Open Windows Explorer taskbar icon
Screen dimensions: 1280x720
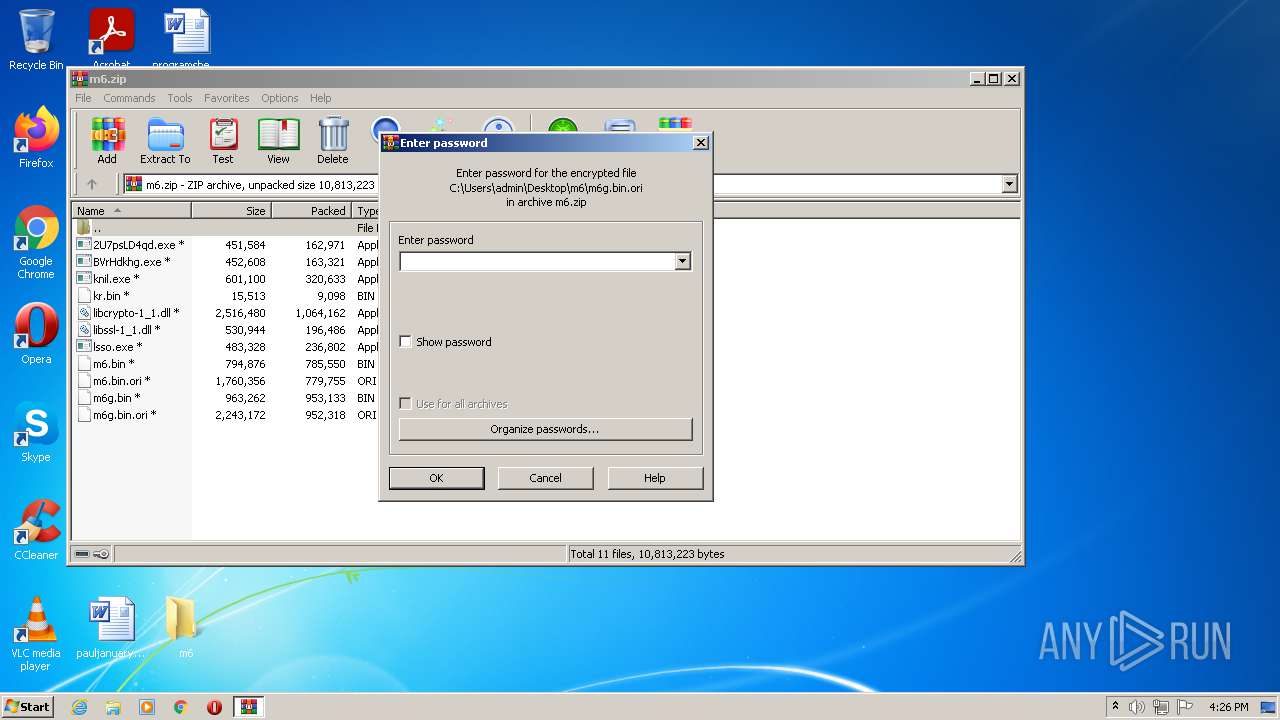pos(113,707)
